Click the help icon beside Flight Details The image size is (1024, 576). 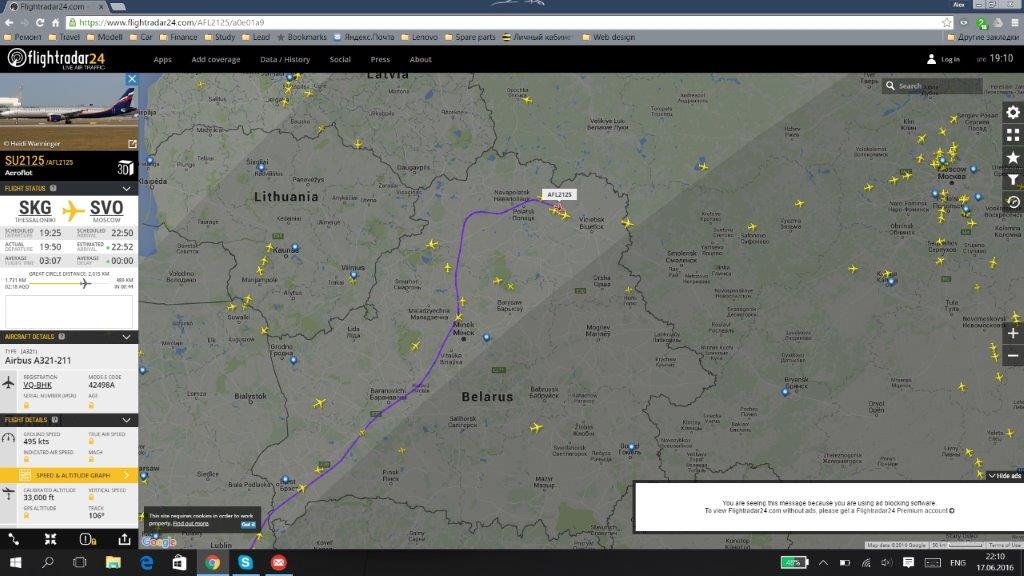(x=55, y=420)
